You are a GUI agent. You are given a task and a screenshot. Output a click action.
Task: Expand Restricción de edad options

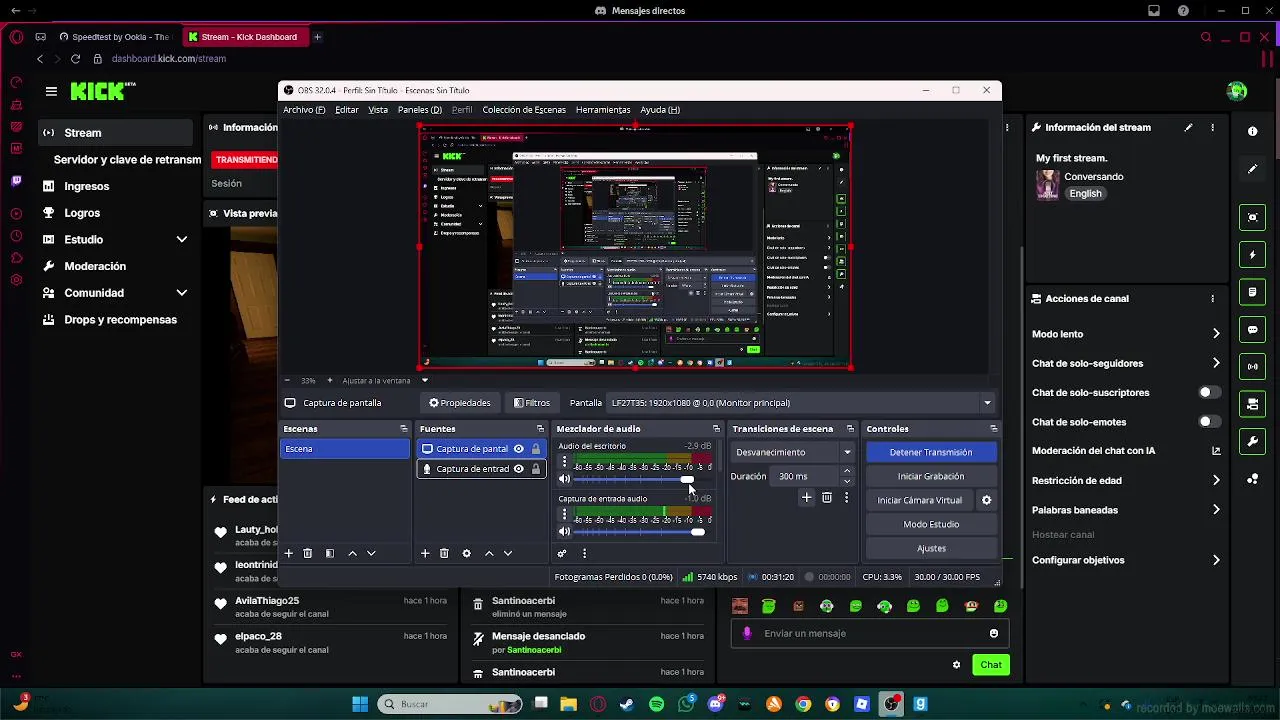coord(1216,481)
